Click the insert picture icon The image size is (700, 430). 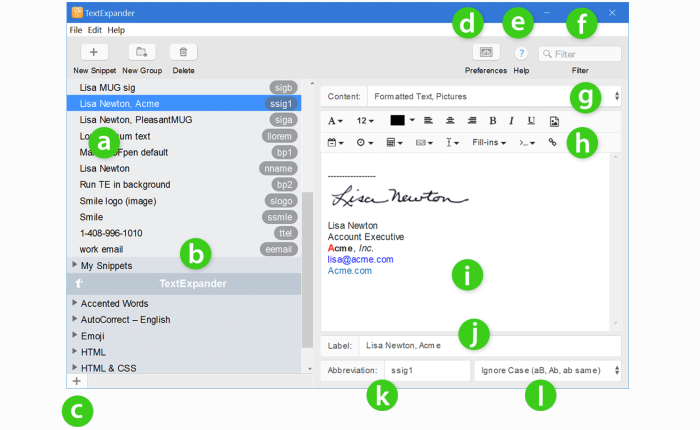coord(554,121)
